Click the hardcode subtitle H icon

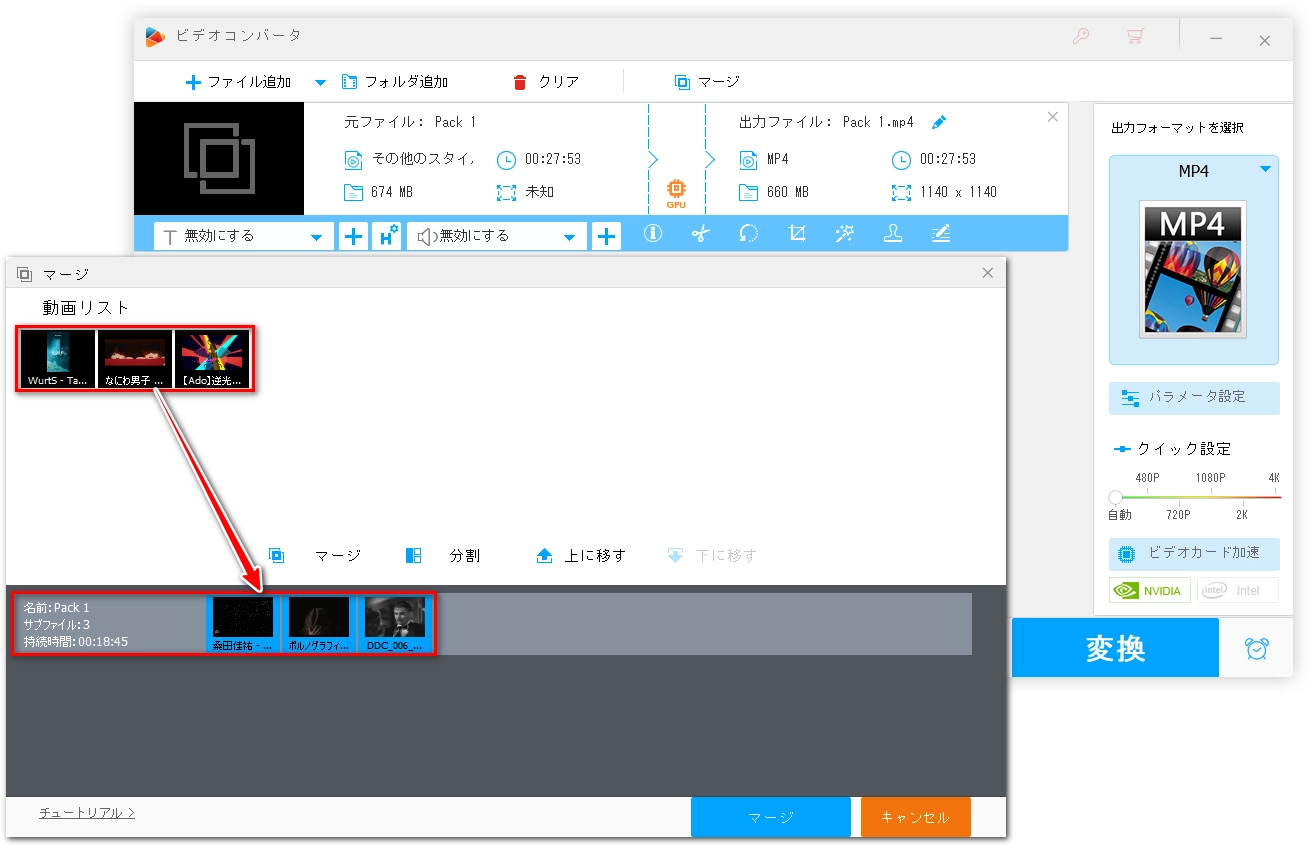387,236
